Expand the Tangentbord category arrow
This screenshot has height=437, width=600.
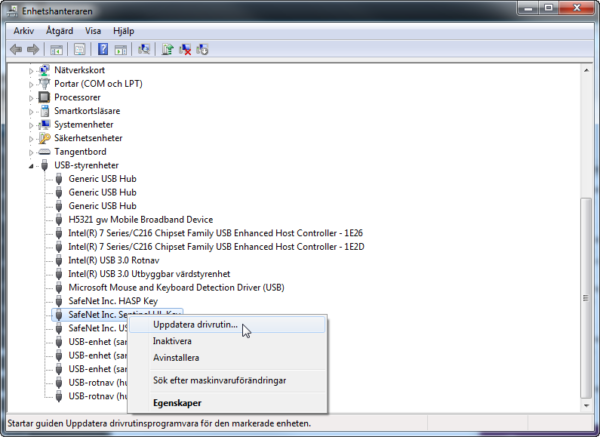(31, 152)
